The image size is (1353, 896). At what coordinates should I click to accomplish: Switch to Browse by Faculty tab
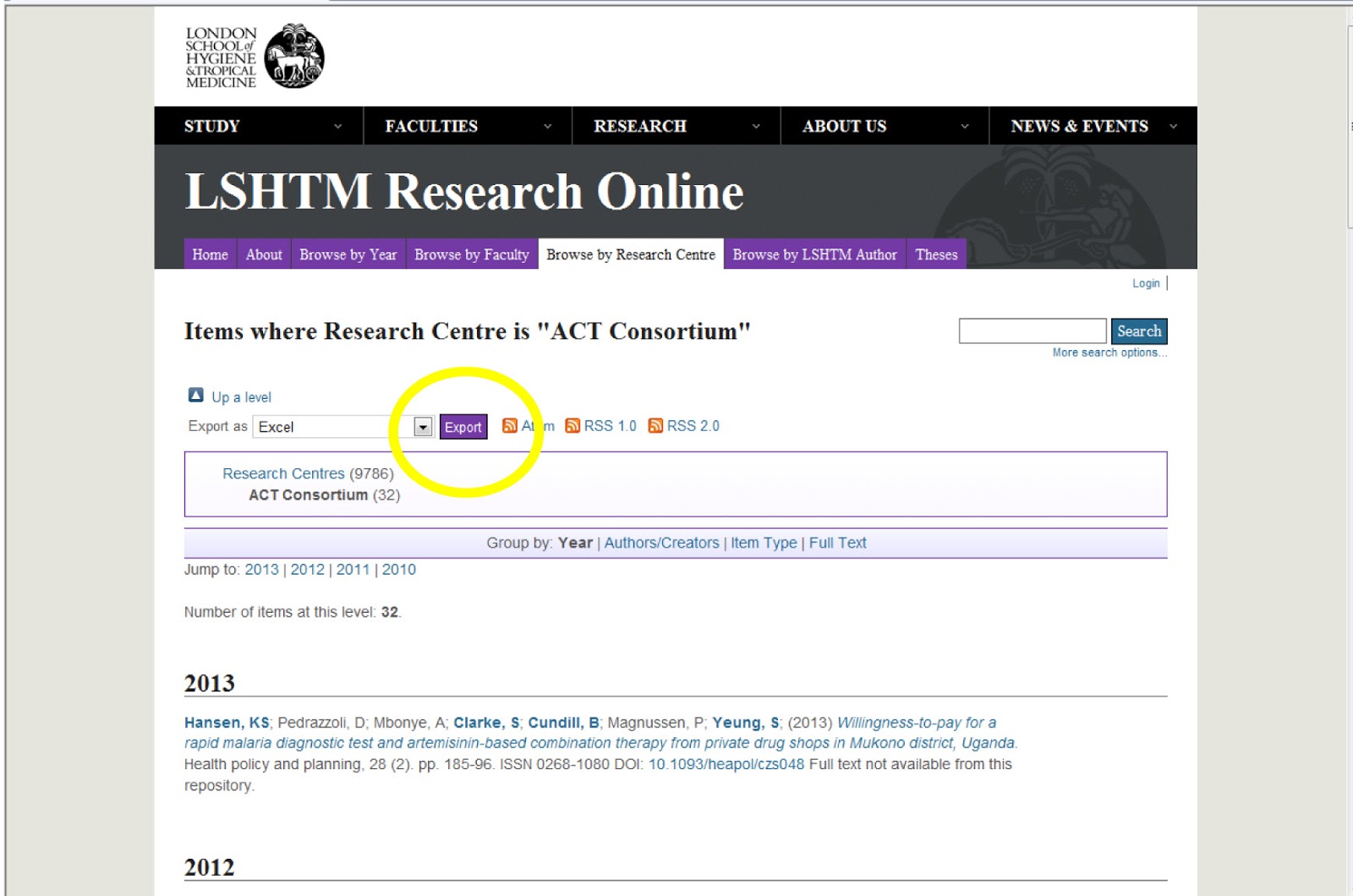click(x=472, y=254)
